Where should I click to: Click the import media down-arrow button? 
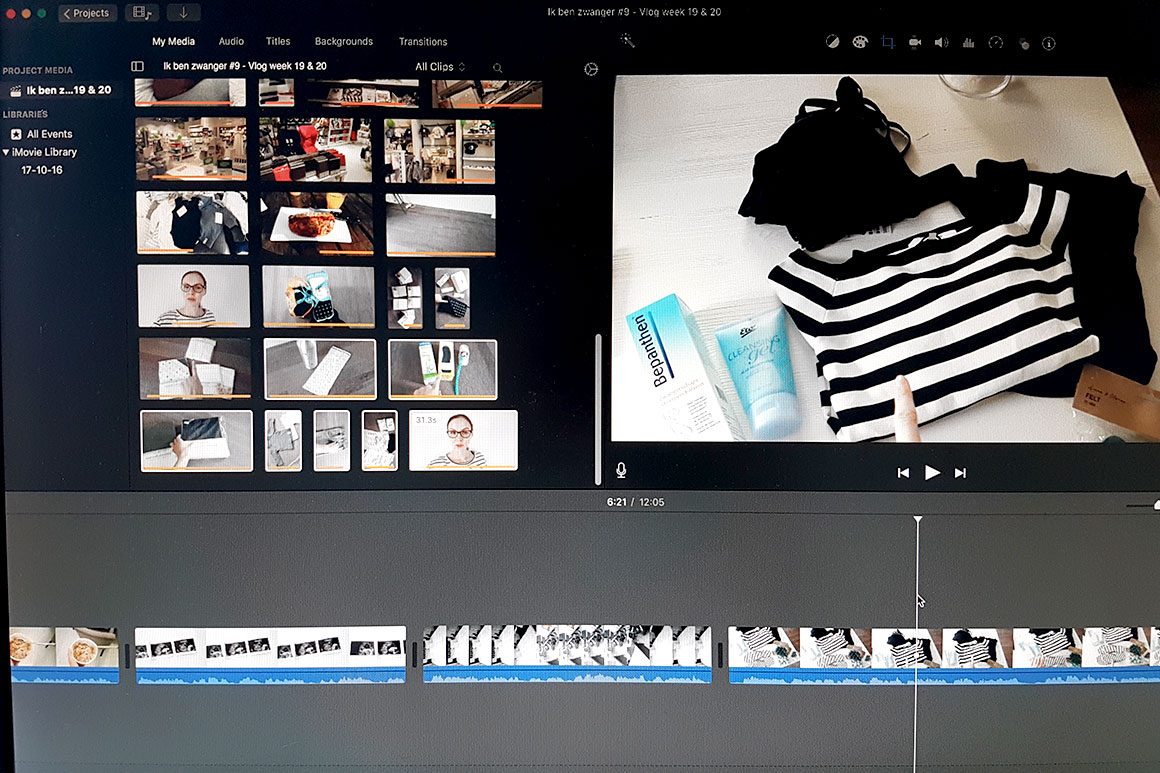[183, 13]
